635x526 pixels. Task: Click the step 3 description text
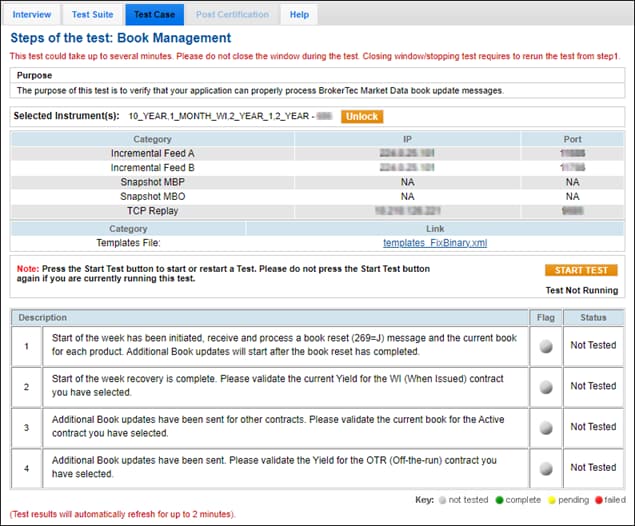(270, 427)
